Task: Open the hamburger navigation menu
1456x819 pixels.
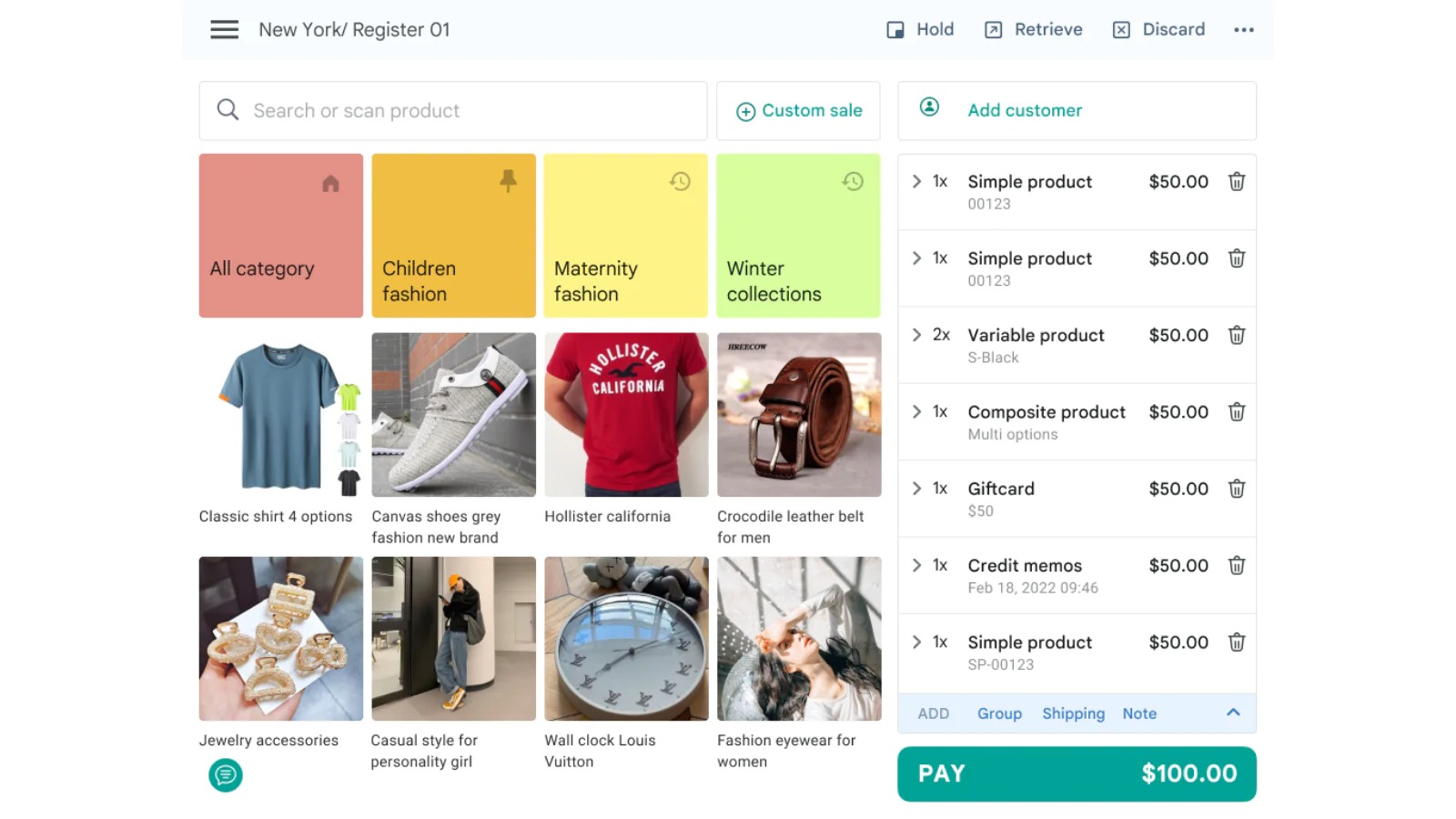Action: click(224, 29)
